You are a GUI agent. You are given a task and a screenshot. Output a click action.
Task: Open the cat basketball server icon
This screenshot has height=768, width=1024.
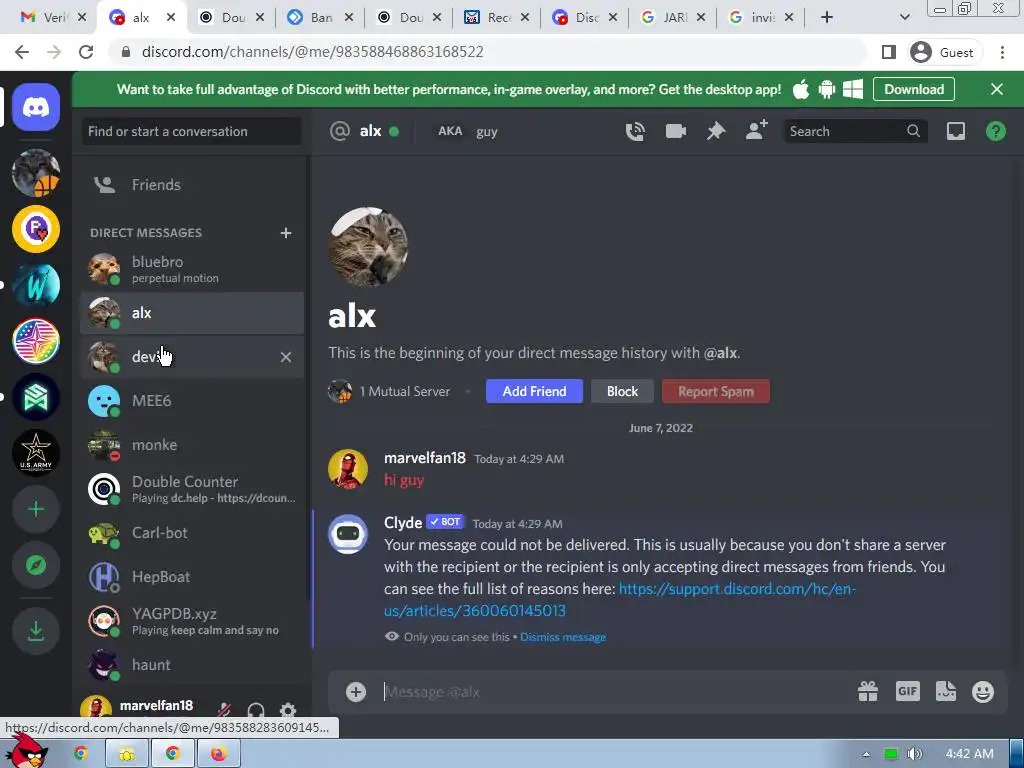[36, 173]
